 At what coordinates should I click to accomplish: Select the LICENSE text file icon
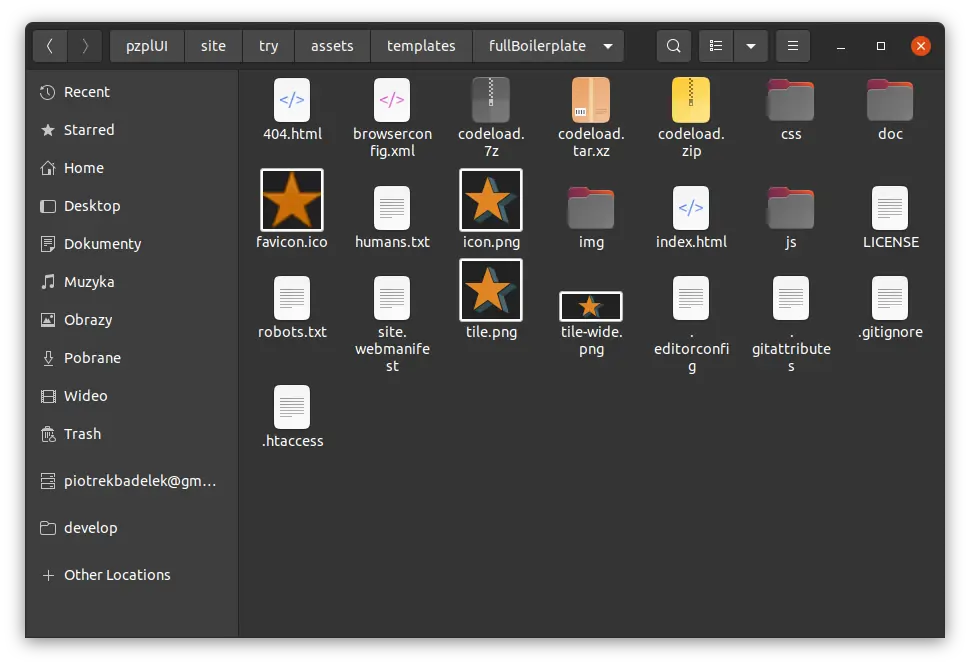(890, 208)
